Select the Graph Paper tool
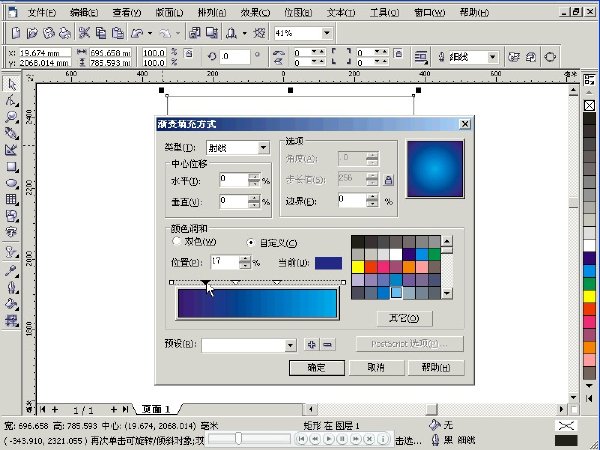This screenshot has height=450, width=600. 11,199
